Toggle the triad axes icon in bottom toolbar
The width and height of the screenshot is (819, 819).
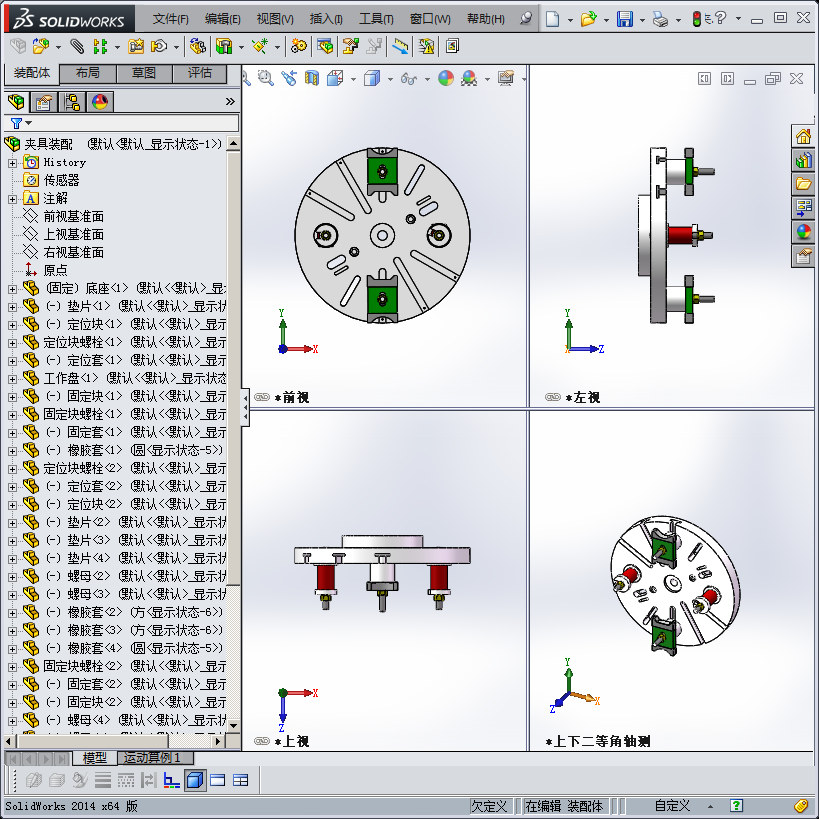click(x=171, y=780)
